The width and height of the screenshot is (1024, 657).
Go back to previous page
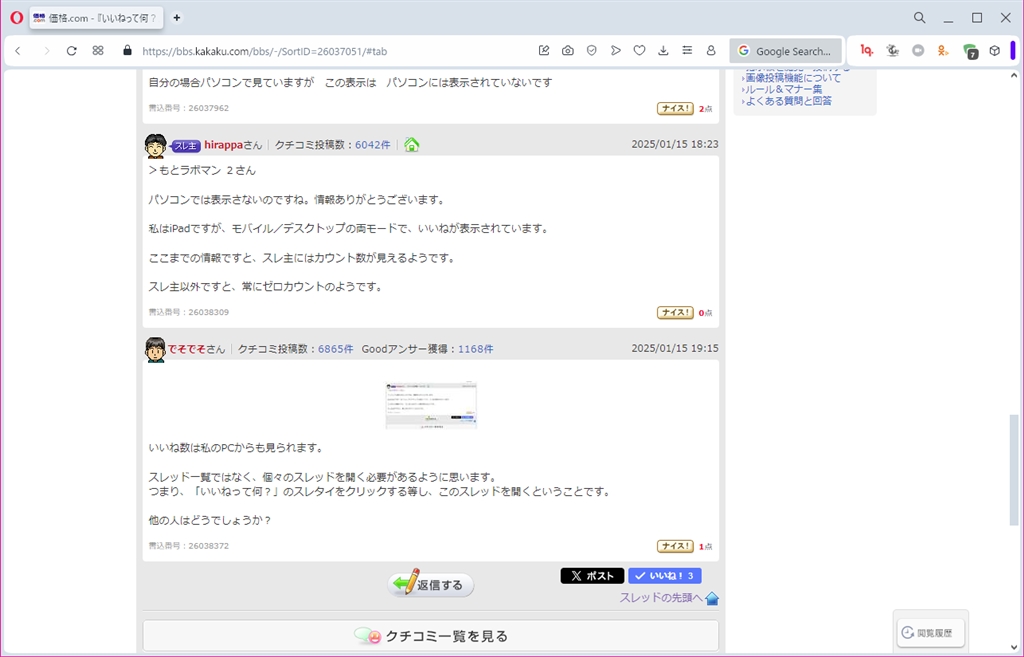click(x=18, y=51)
